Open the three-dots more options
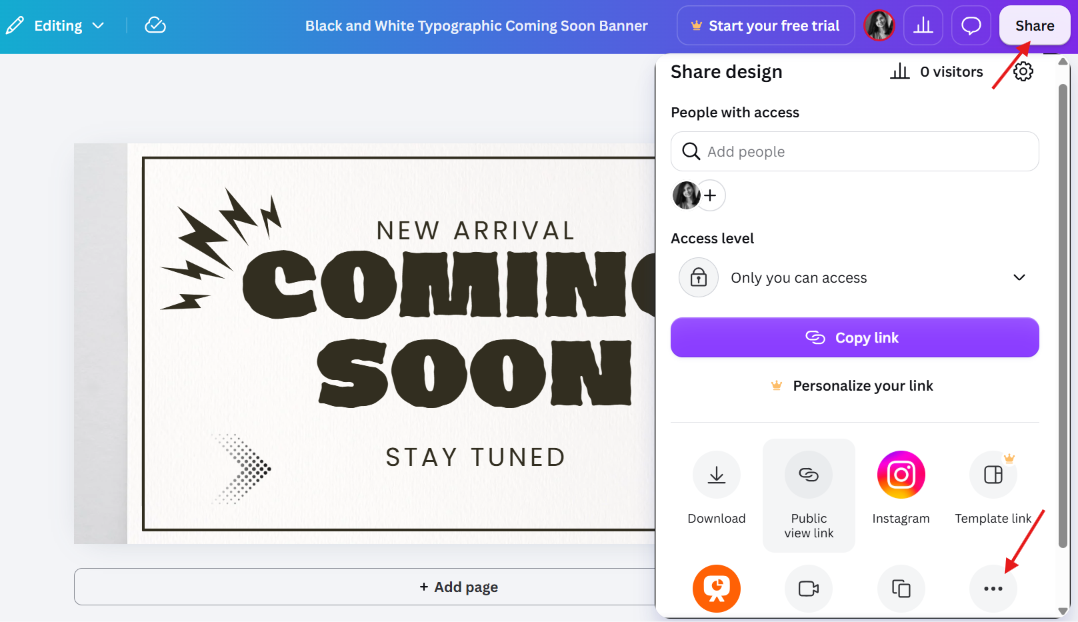 993,588
